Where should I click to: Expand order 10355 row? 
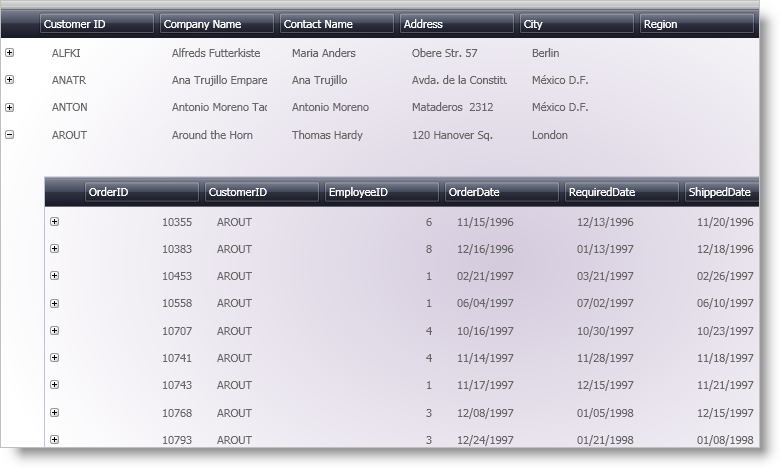pyautogui.click(x=55, y=222)
